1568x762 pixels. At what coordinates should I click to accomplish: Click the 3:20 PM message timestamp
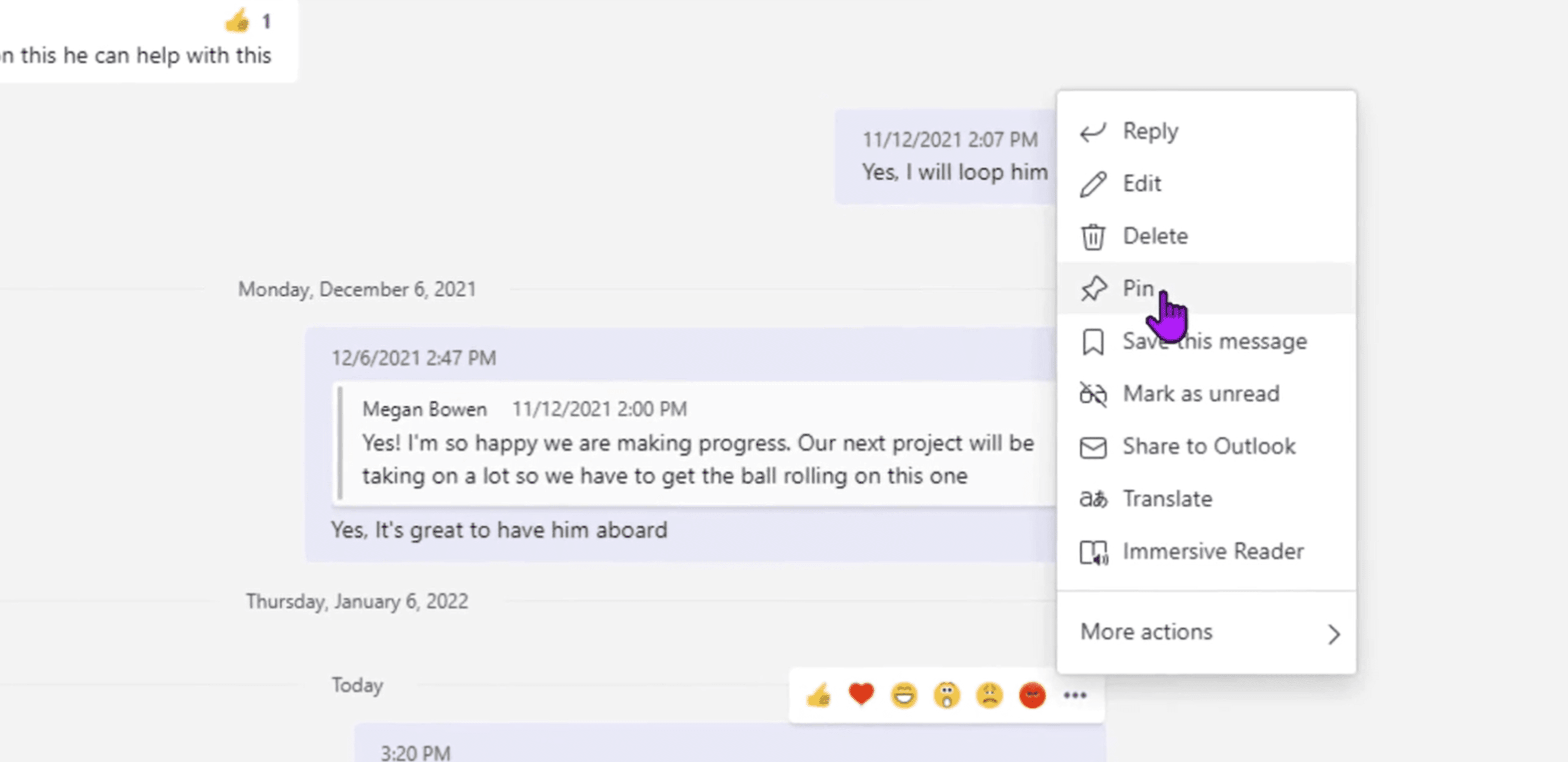click(x=416, y=753)
